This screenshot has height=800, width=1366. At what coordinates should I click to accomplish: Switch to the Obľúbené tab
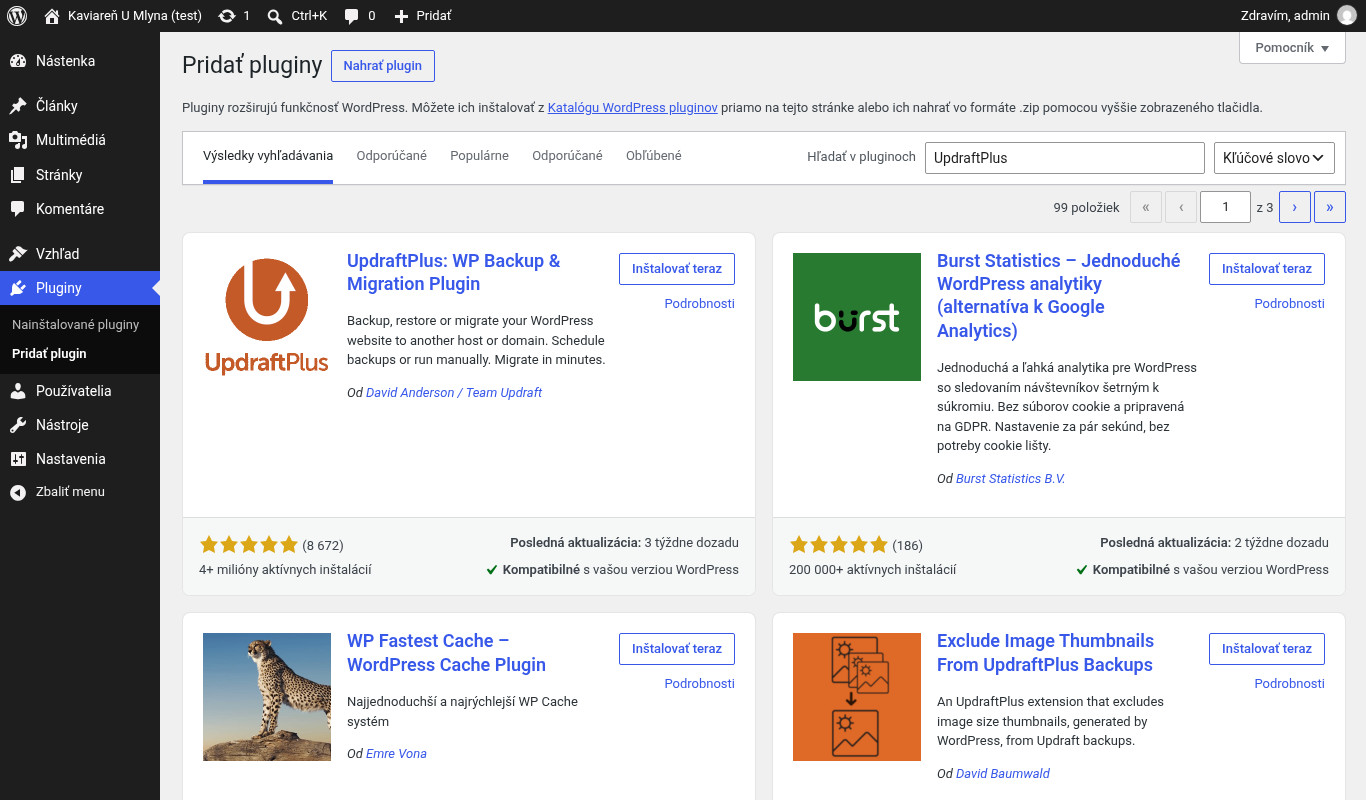pos(654,156)
